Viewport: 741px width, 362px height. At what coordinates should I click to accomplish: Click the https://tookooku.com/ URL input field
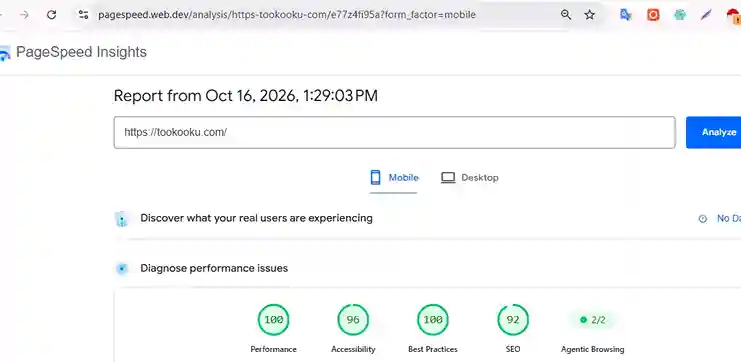[394, 132]
